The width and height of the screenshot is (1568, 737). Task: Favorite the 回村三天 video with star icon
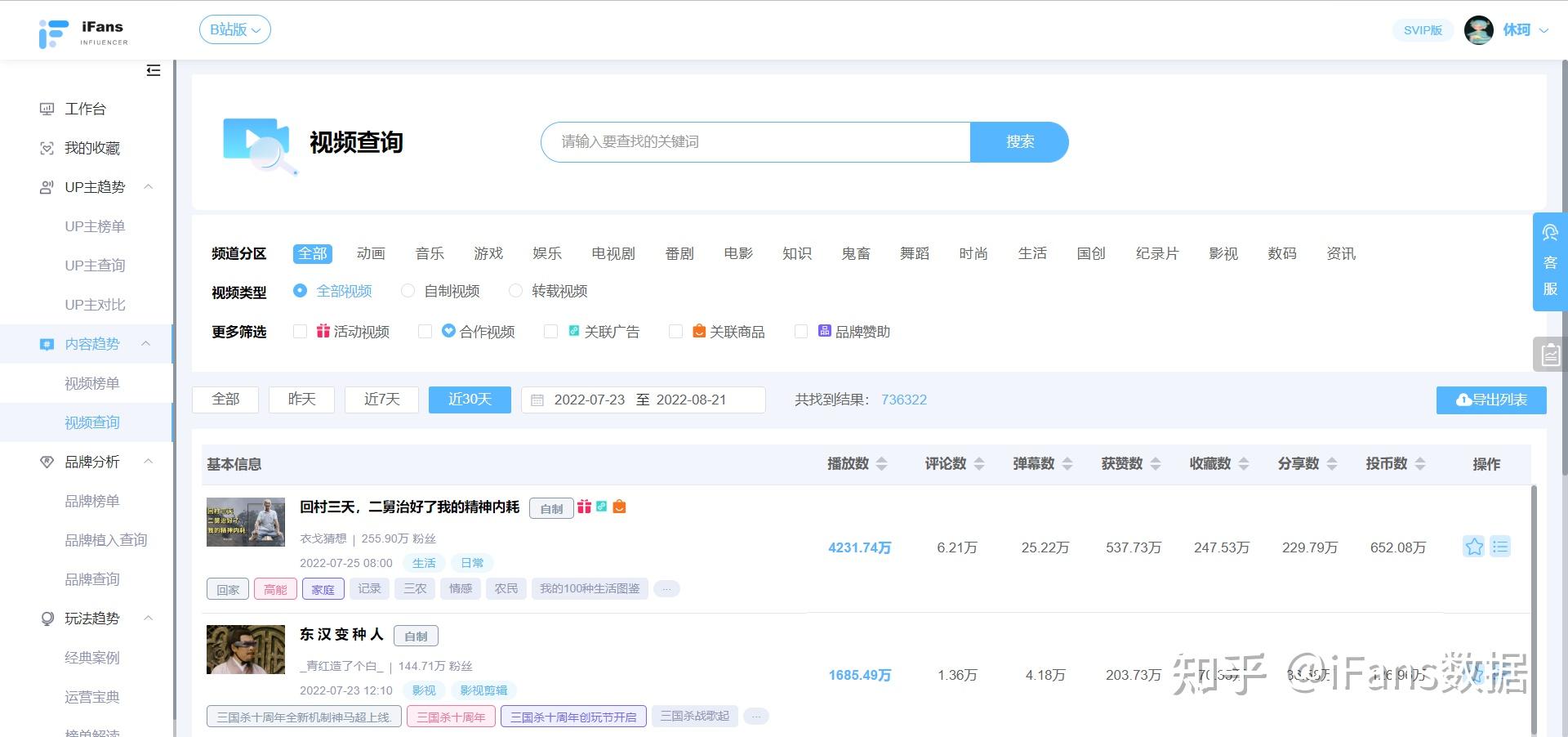(1474, 547)
